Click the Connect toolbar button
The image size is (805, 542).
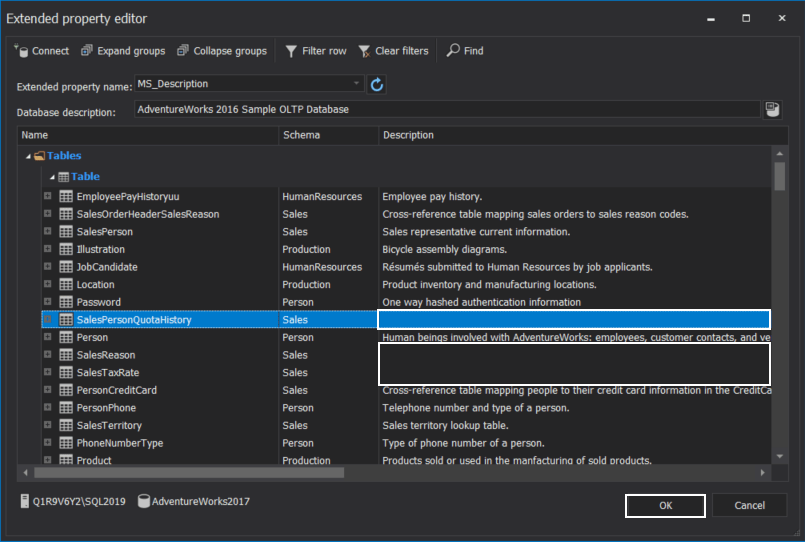click(42, 51)
